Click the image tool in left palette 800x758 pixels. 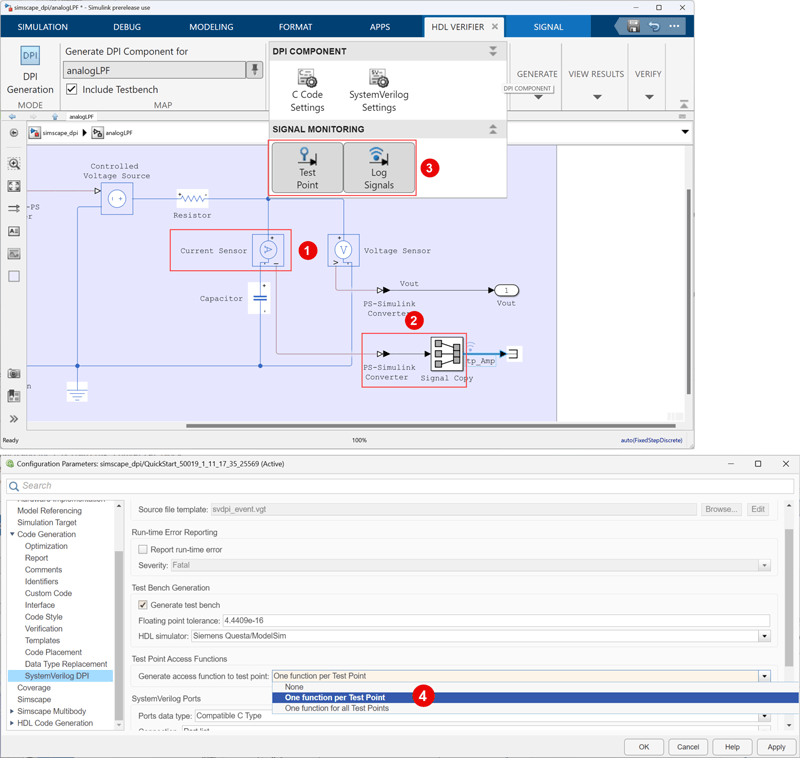tap(14, 254)
